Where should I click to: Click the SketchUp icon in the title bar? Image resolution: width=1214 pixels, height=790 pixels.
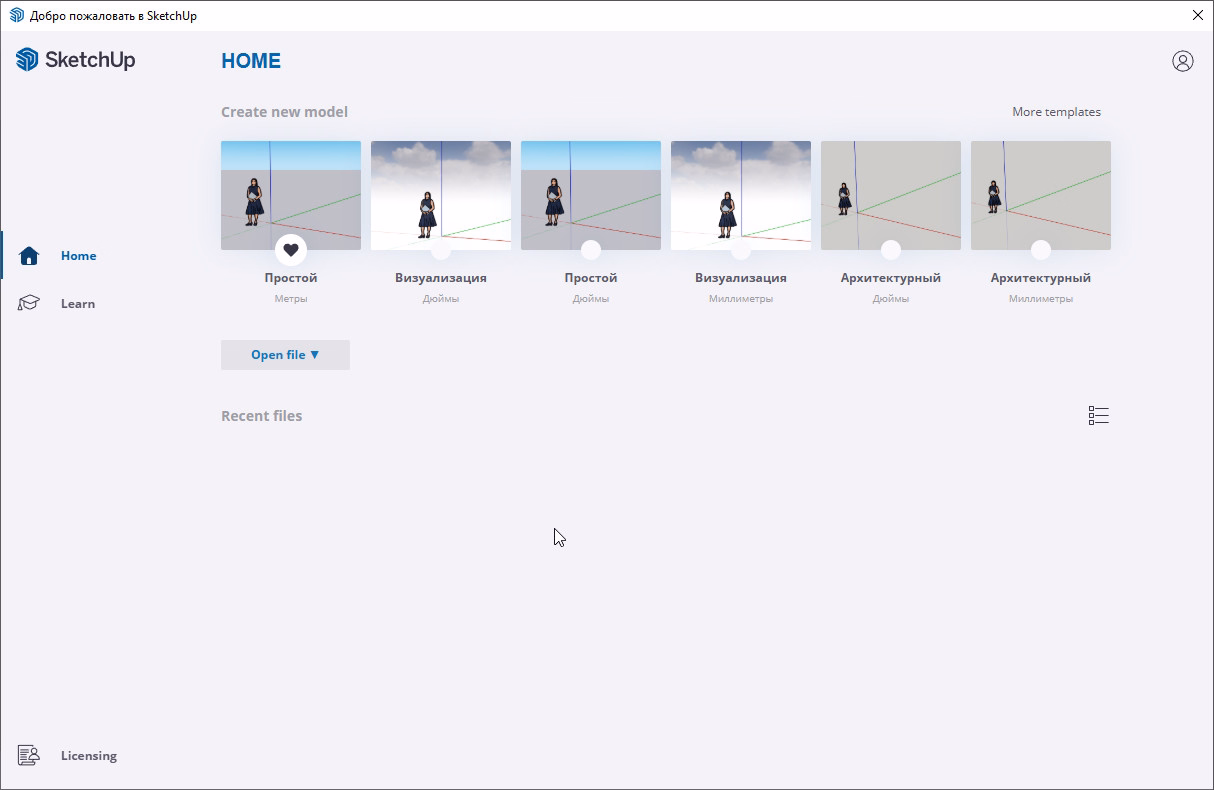click(x=16, y=15)
